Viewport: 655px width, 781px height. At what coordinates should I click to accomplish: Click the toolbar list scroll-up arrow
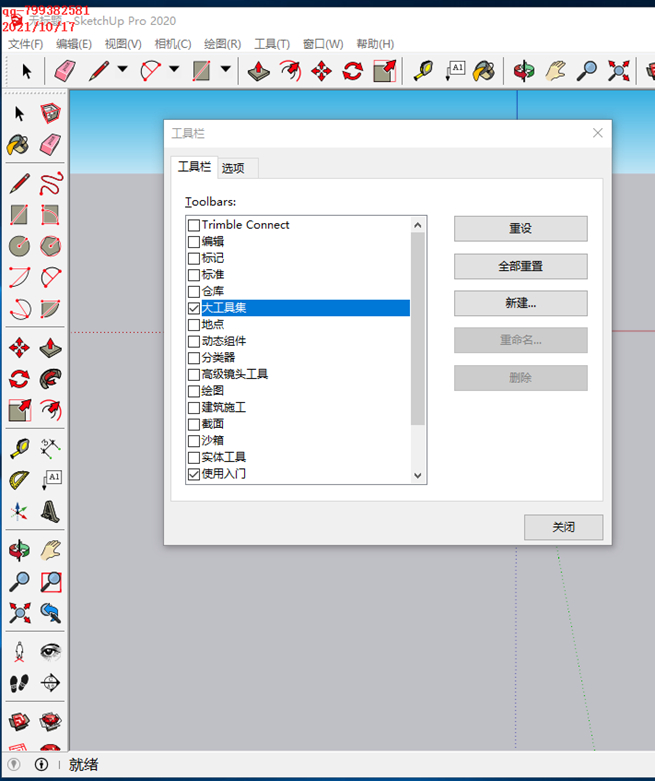click(418, 225)
